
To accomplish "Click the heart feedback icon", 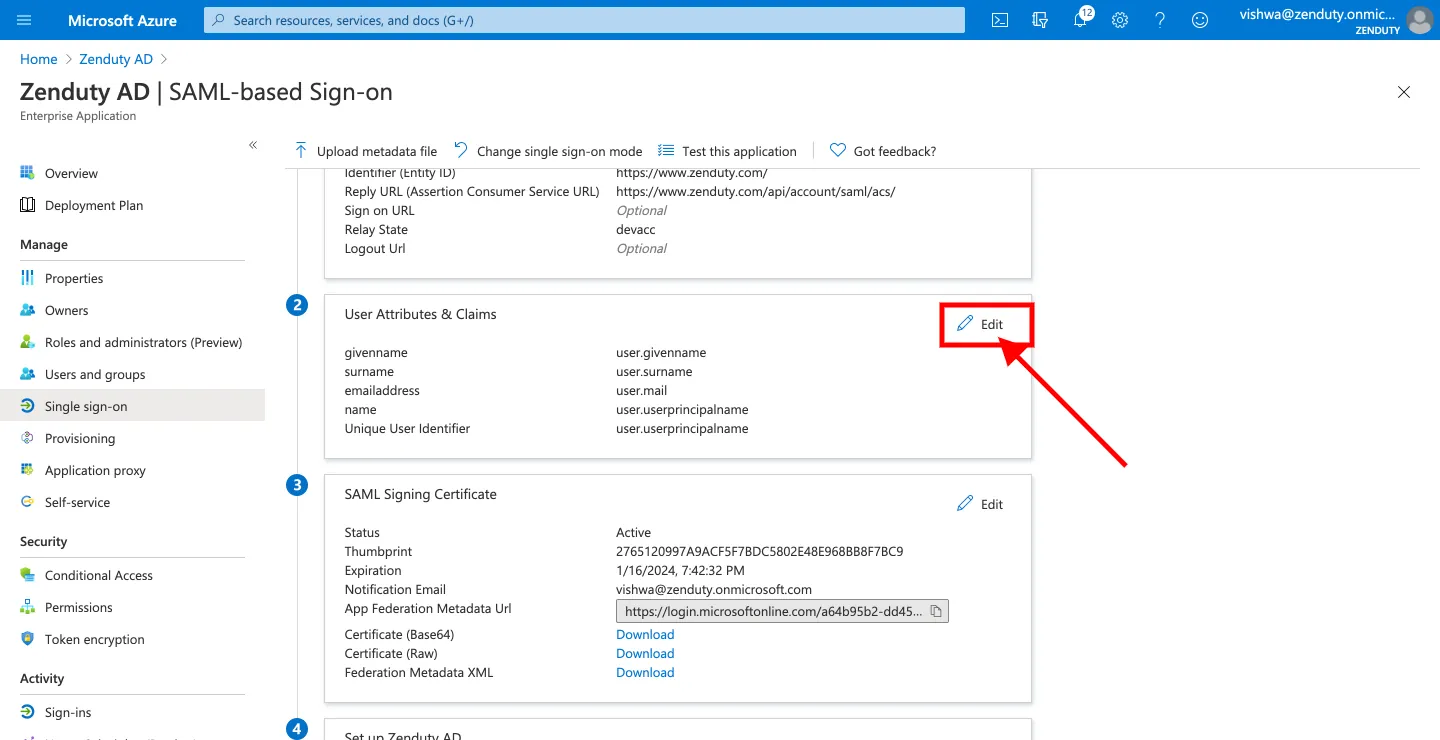I will (x=838, y=151).
